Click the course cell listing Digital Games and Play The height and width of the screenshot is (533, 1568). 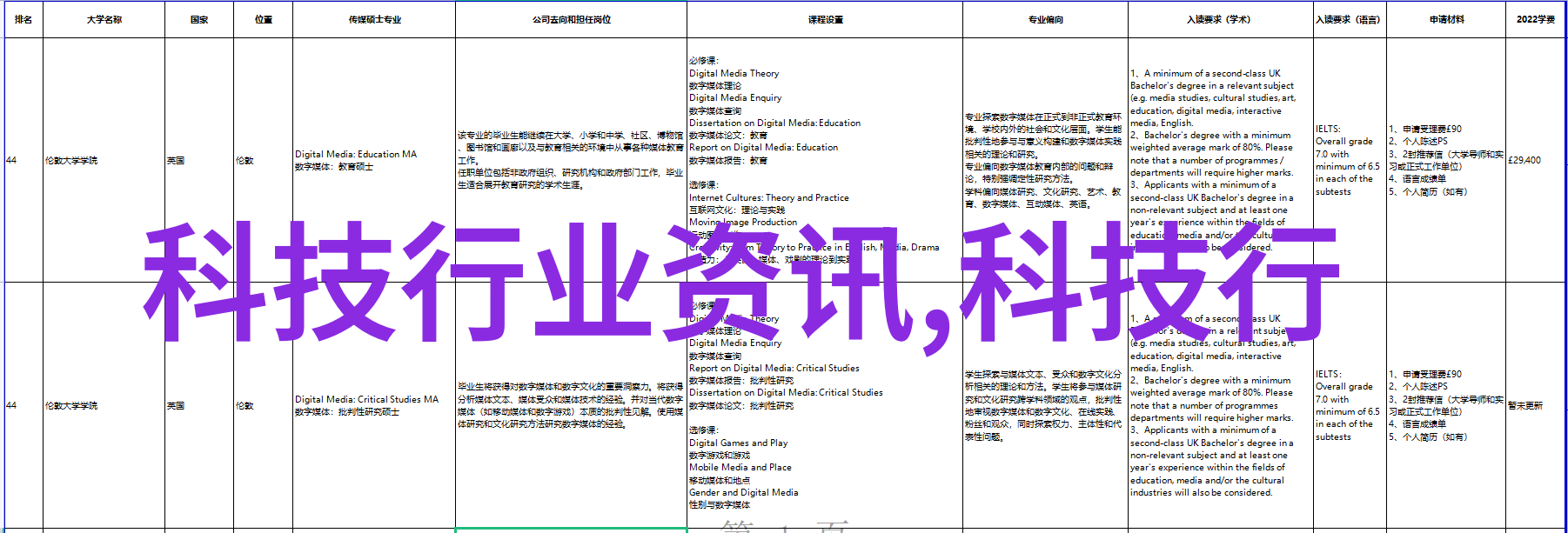[x=825, y=405]
